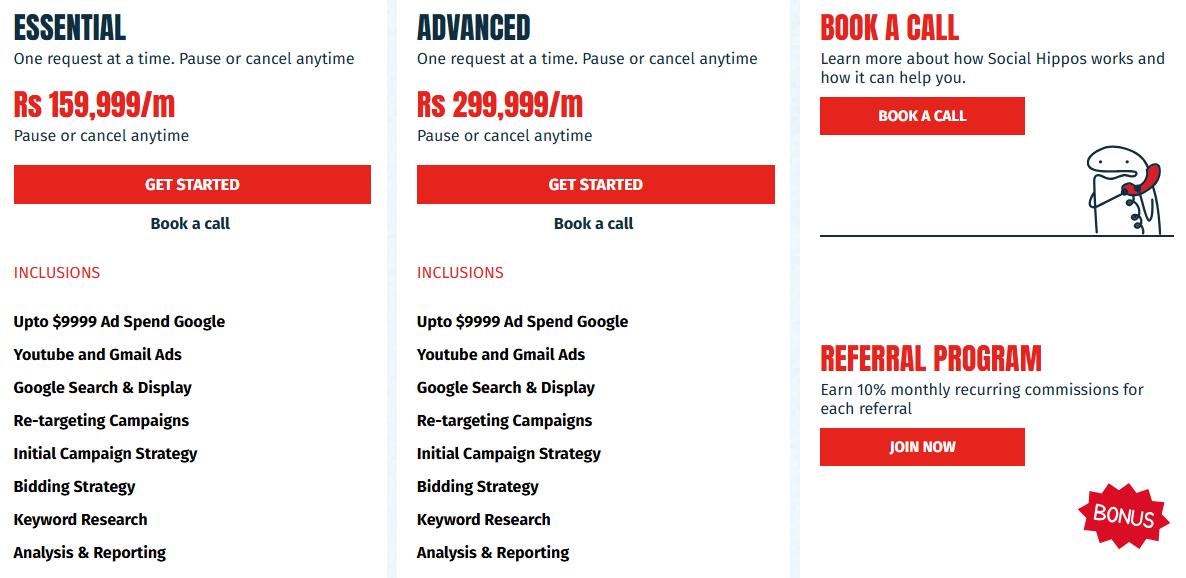Viewport: 1186px width, 578px height.
Task: Click the red BOOK A CALL button
Action: 922,116
